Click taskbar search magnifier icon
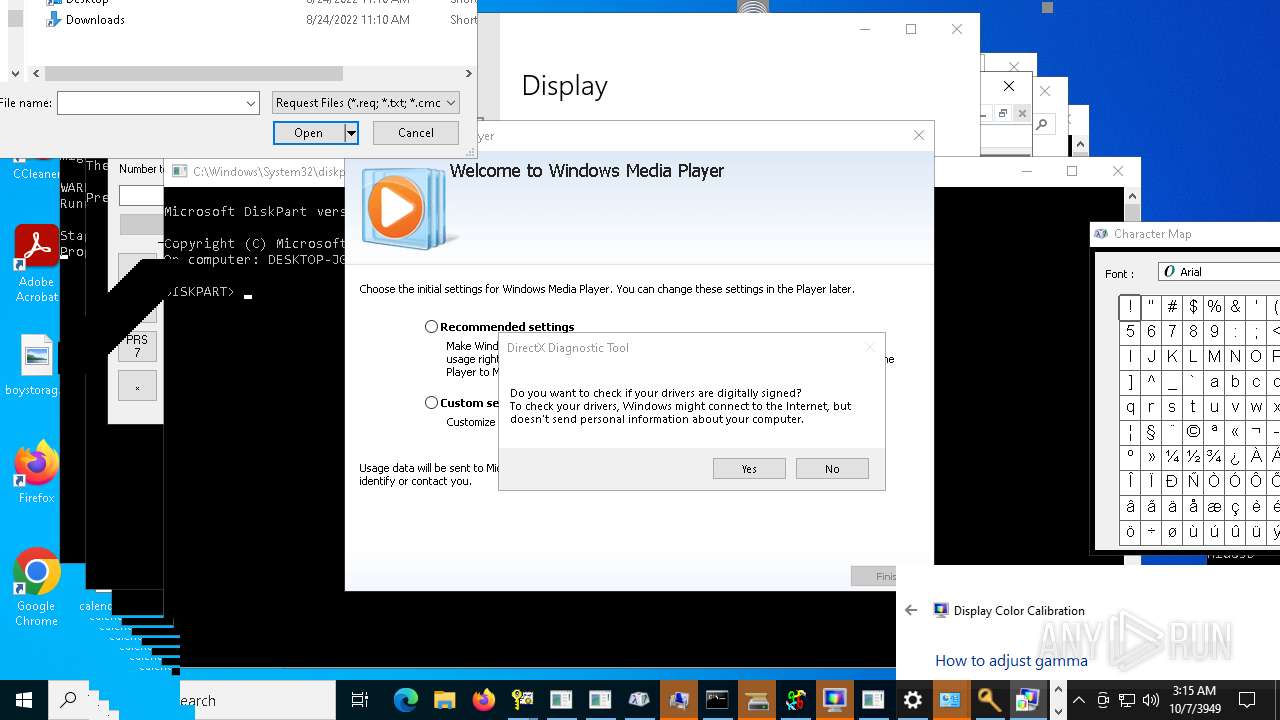 (68, 700)
